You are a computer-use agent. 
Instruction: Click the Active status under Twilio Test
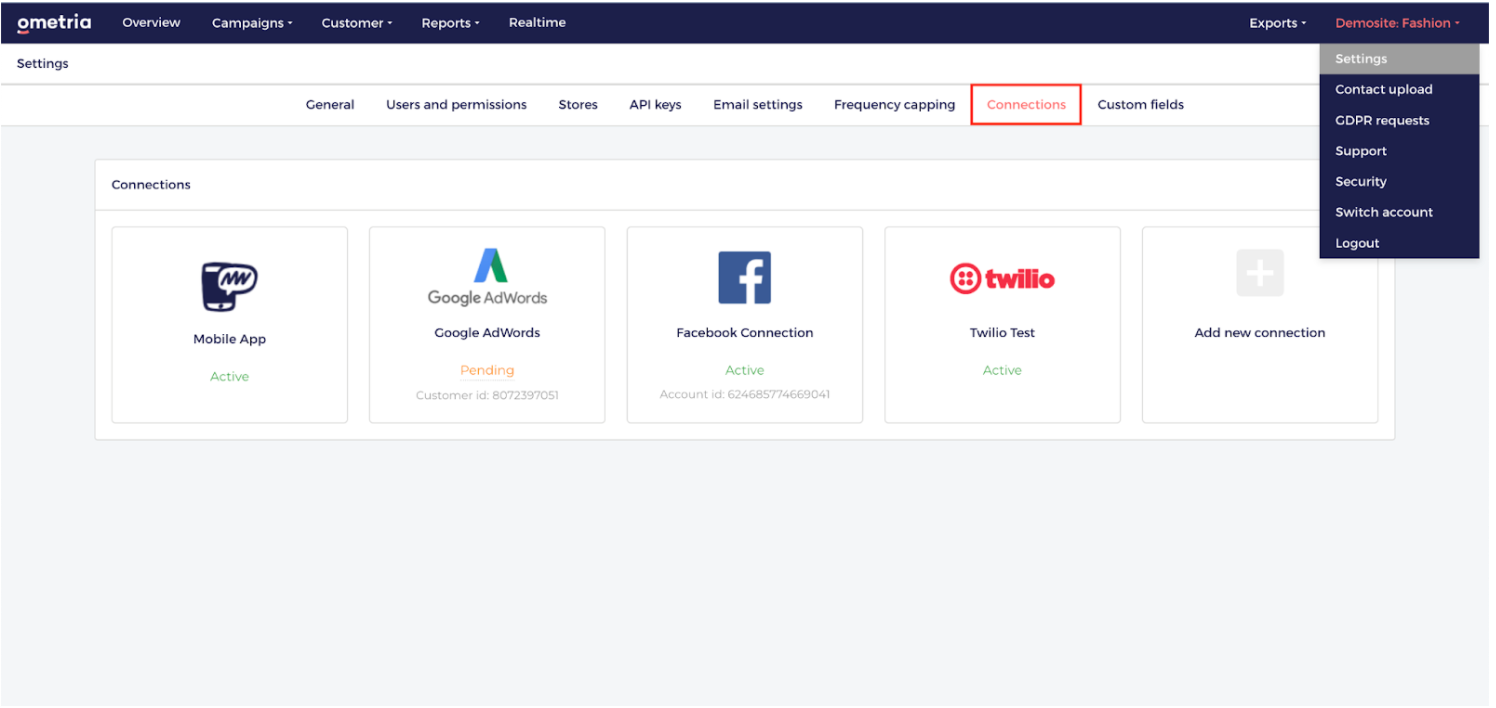(x=1002, y=369)
